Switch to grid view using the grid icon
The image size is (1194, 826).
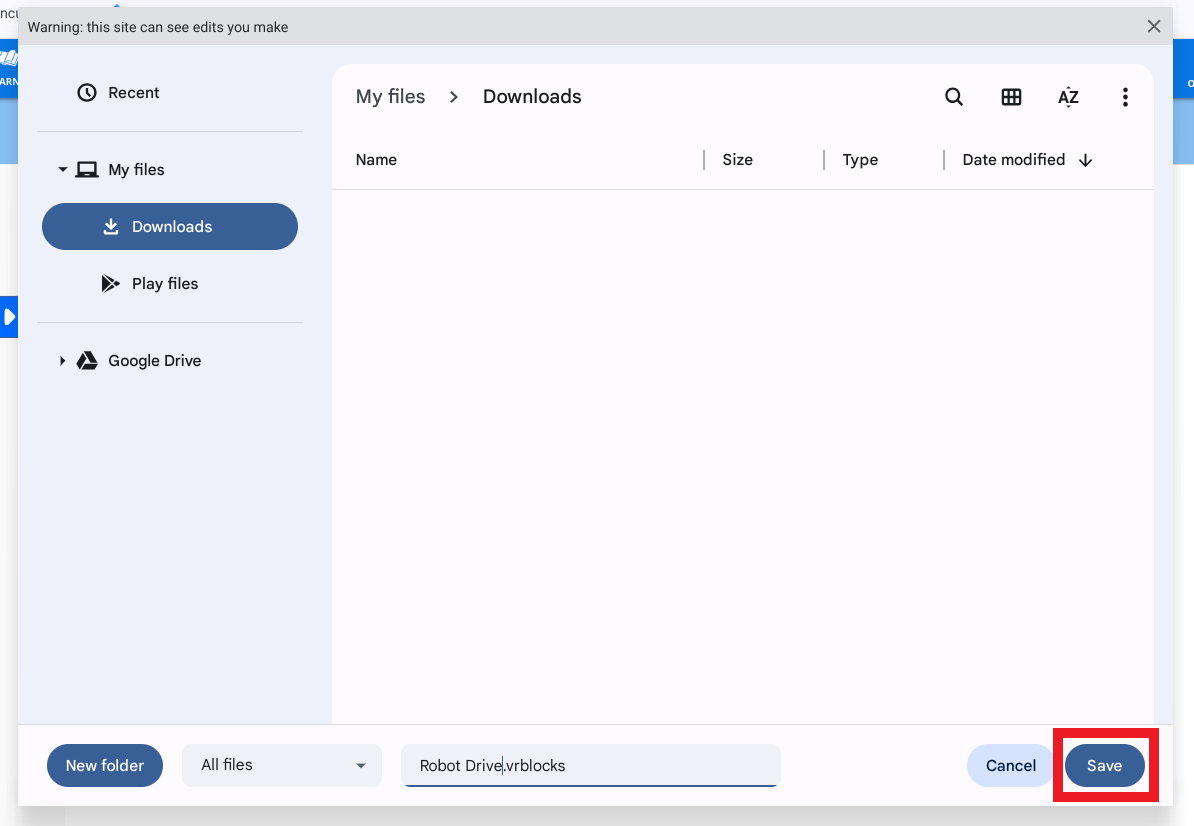[1011, 96]
